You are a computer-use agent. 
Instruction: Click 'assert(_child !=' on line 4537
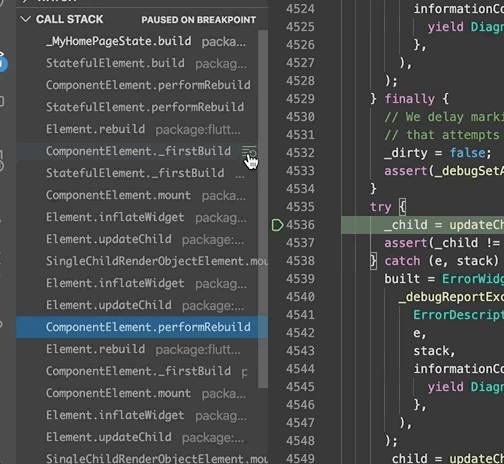click(442, 243)
